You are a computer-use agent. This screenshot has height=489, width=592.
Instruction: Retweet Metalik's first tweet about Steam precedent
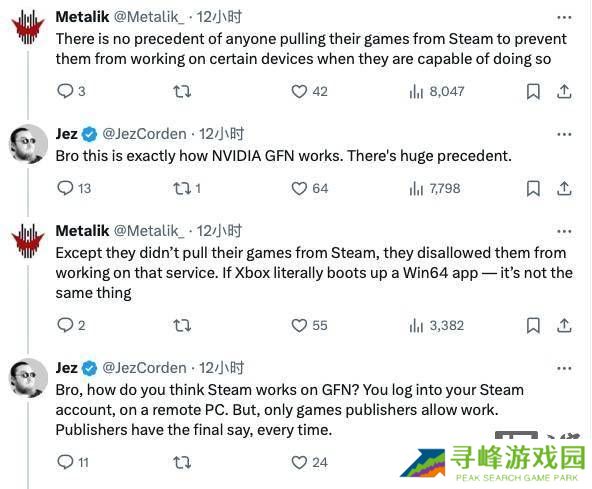coord(182,91)
